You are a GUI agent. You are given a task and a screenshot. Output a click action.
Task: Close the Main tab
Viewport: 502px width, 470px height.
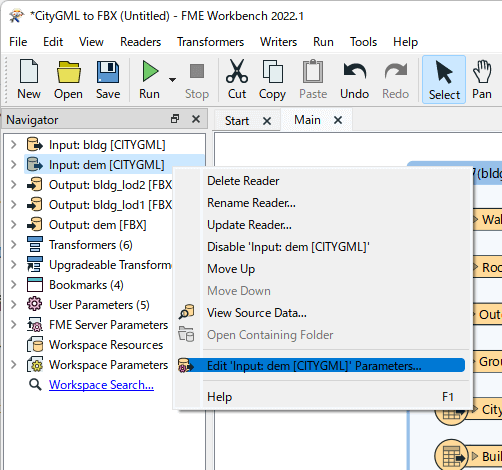(x=338, y=120)
